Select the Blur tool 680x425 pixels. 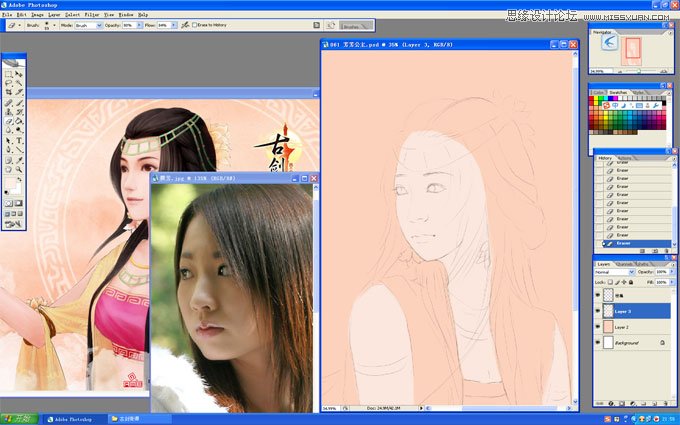pyautogui.click(x=8, y=130)
